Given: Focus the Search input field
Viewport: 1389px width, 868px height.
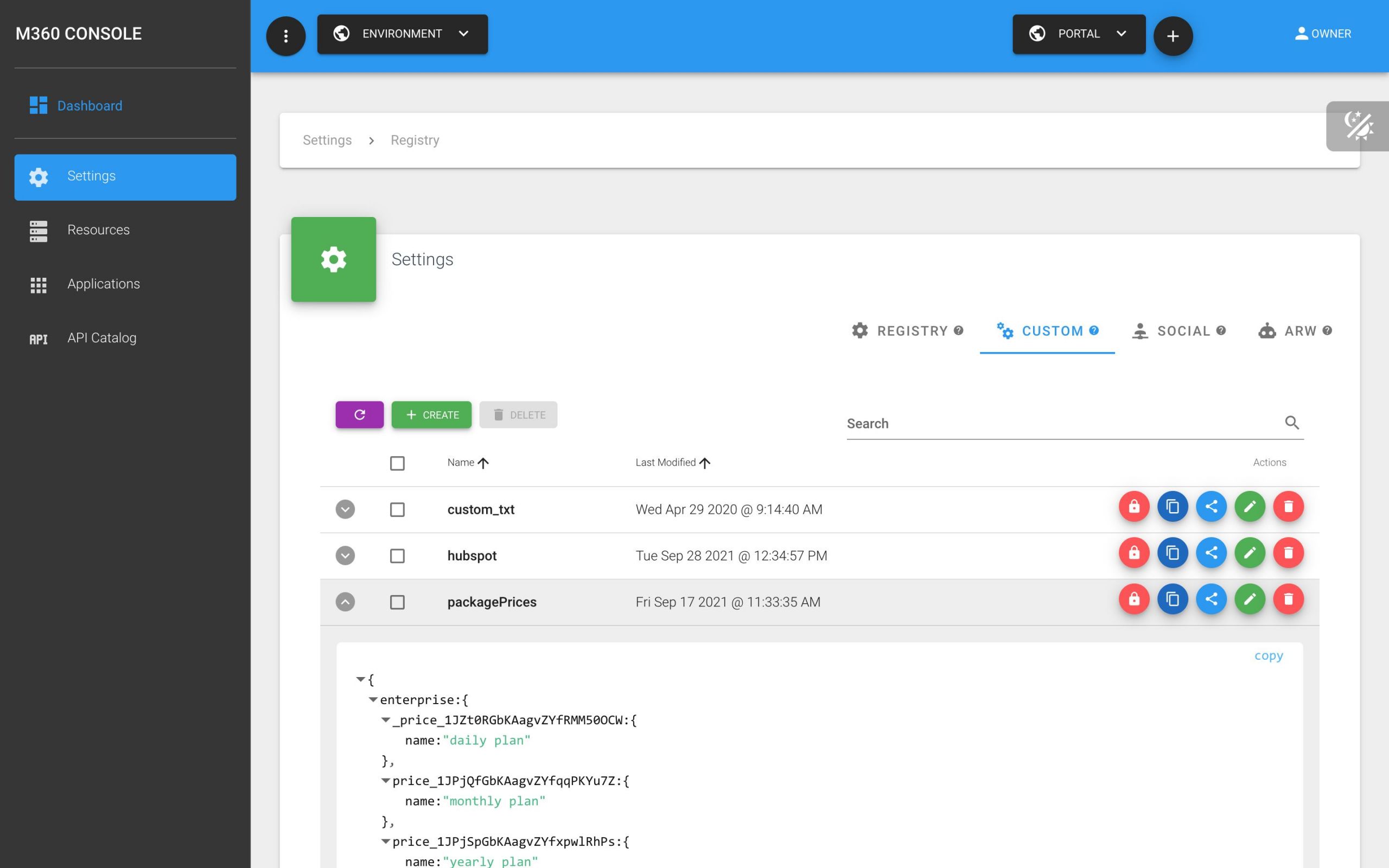Looking at the screenshot, I should point(1062,424).
